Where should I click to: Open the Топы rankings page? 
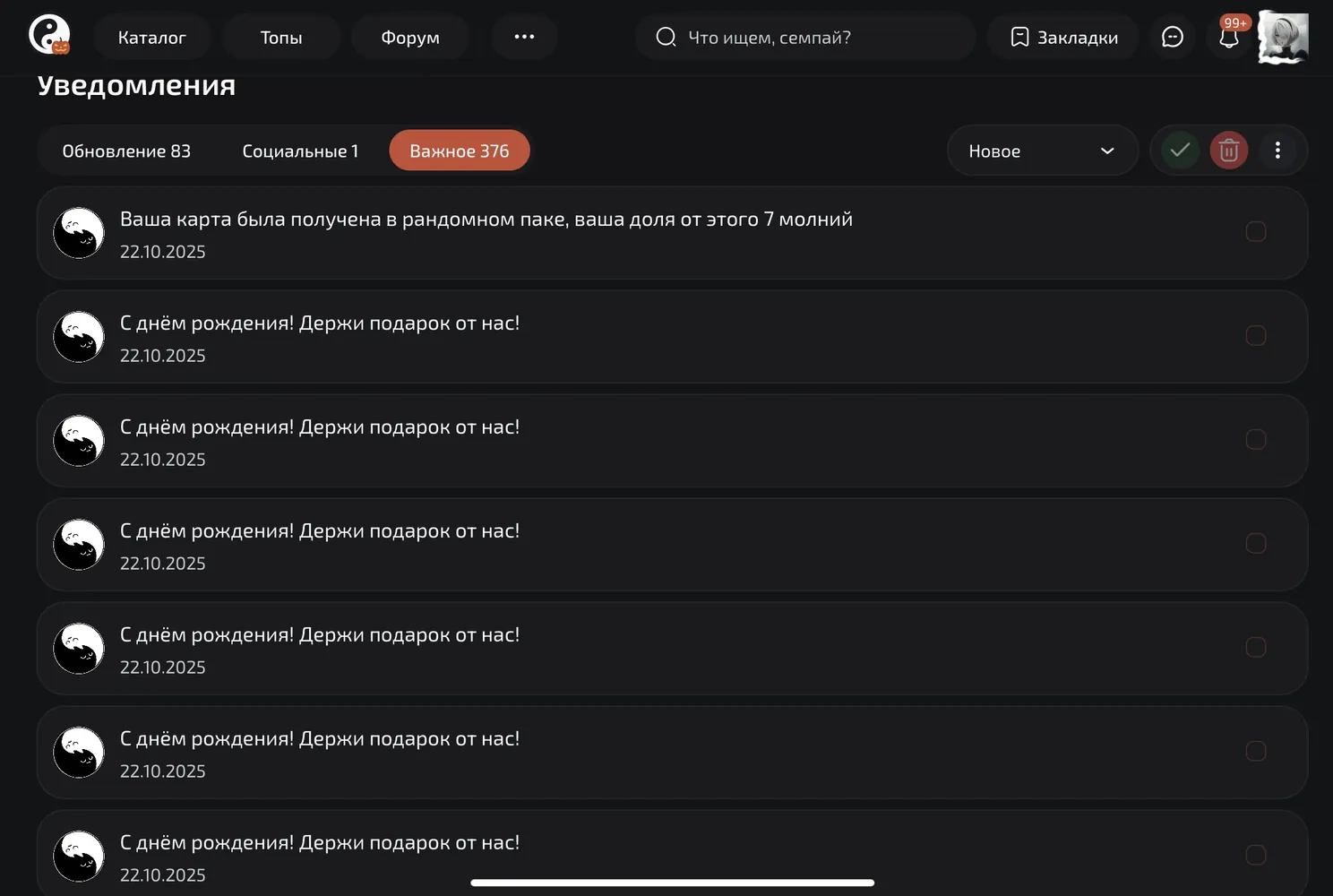(x=281, y=37)
